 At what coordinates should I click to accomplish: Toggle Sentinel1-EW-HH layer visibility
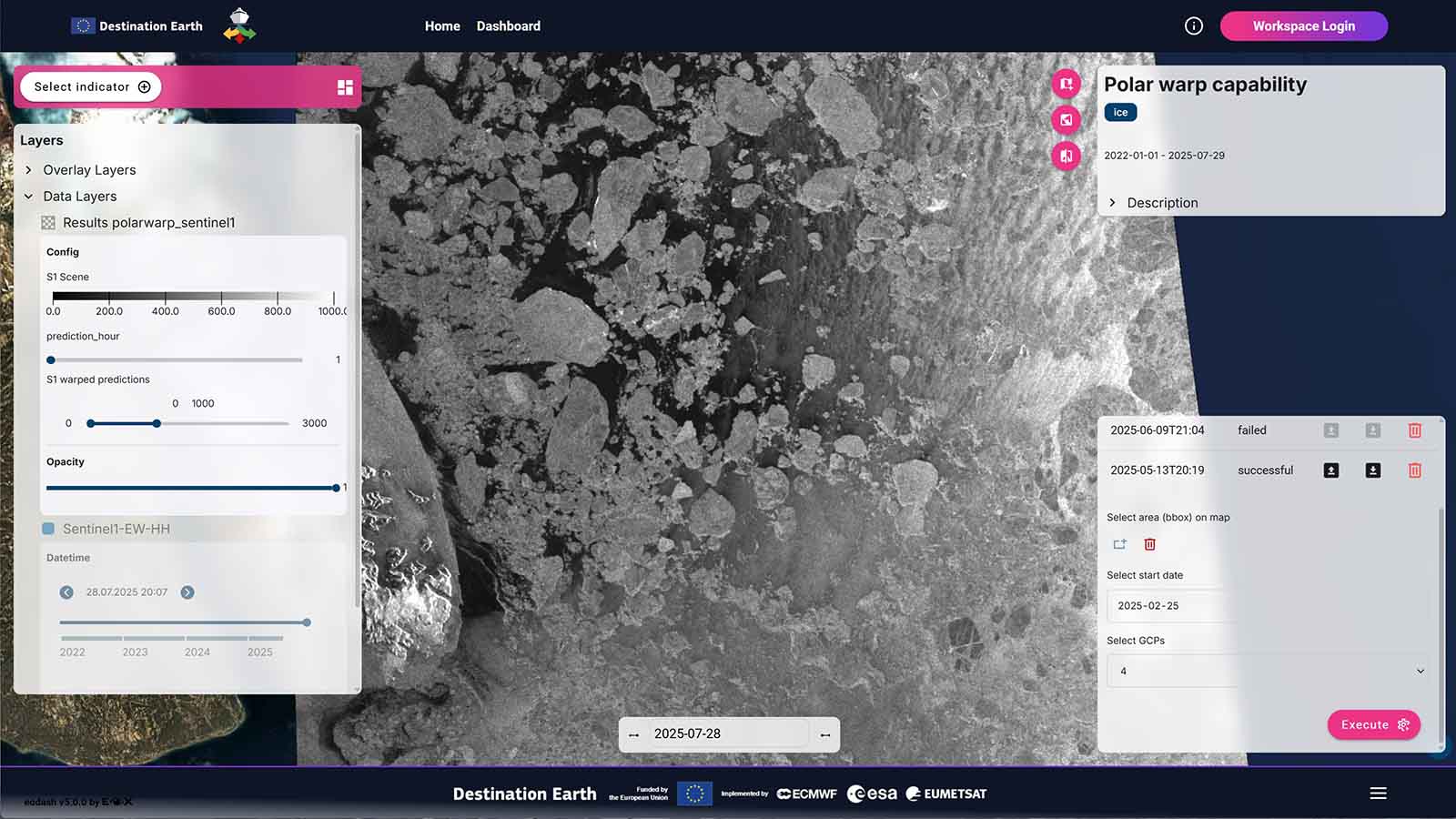point(48,529)
